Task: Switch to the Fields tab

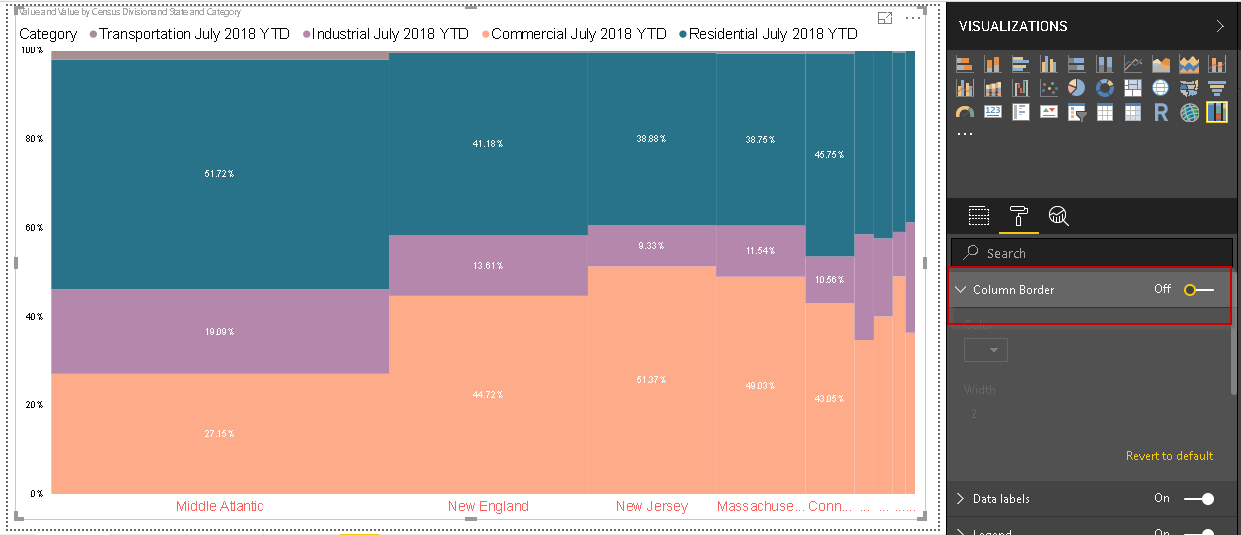Action: pyautogui.click(x=979, y=216)
